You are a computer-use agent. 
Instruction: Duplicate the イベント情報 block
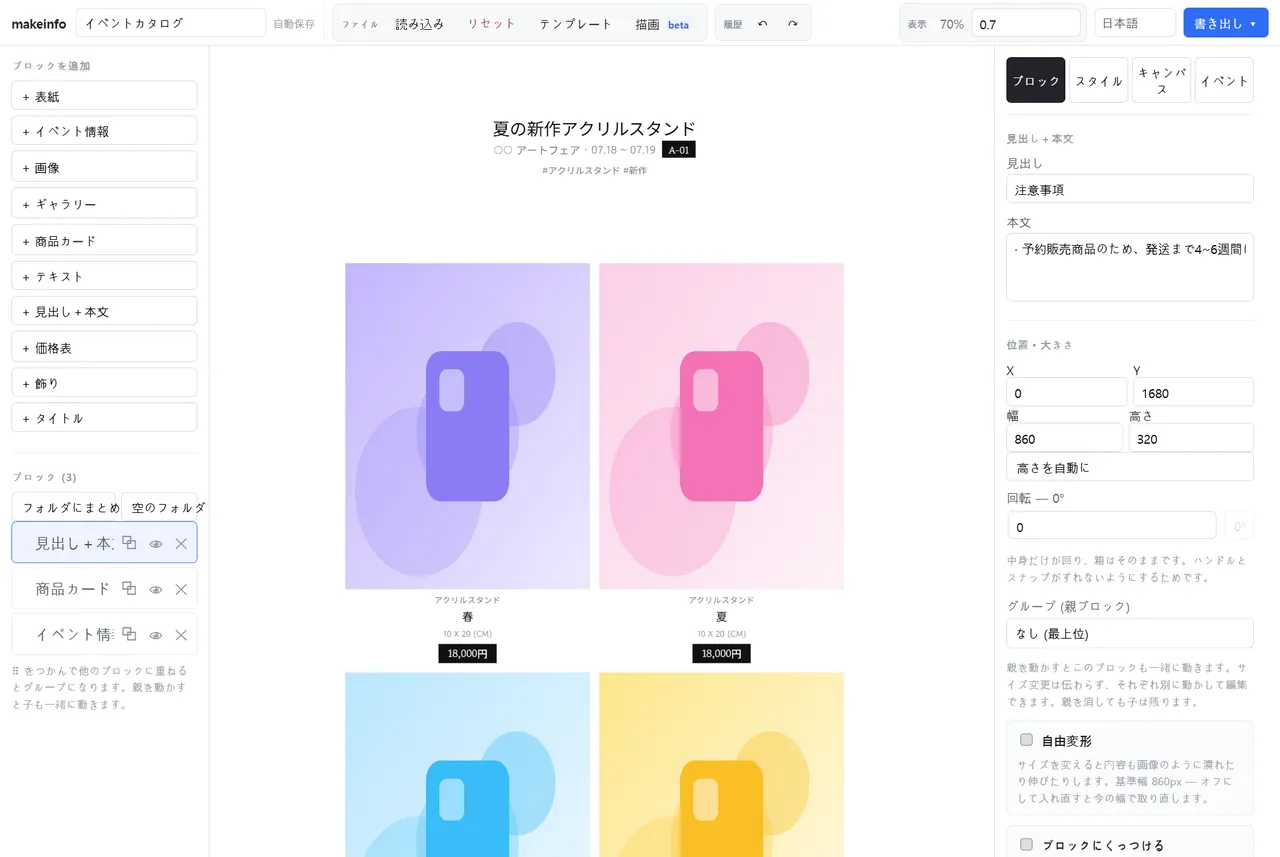[x=129, y=634]
